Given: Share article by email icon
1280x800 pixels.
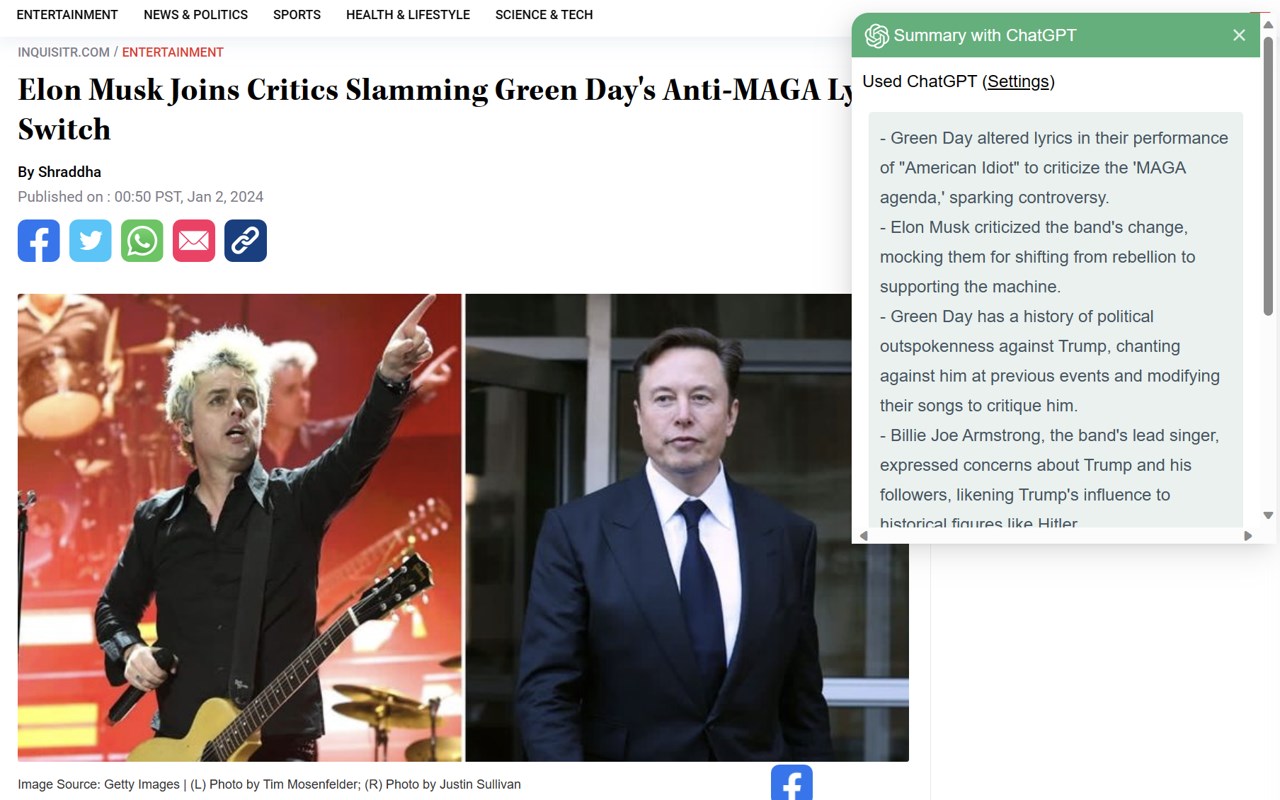Looking at the screenshot, I should [x=194, y=241].
